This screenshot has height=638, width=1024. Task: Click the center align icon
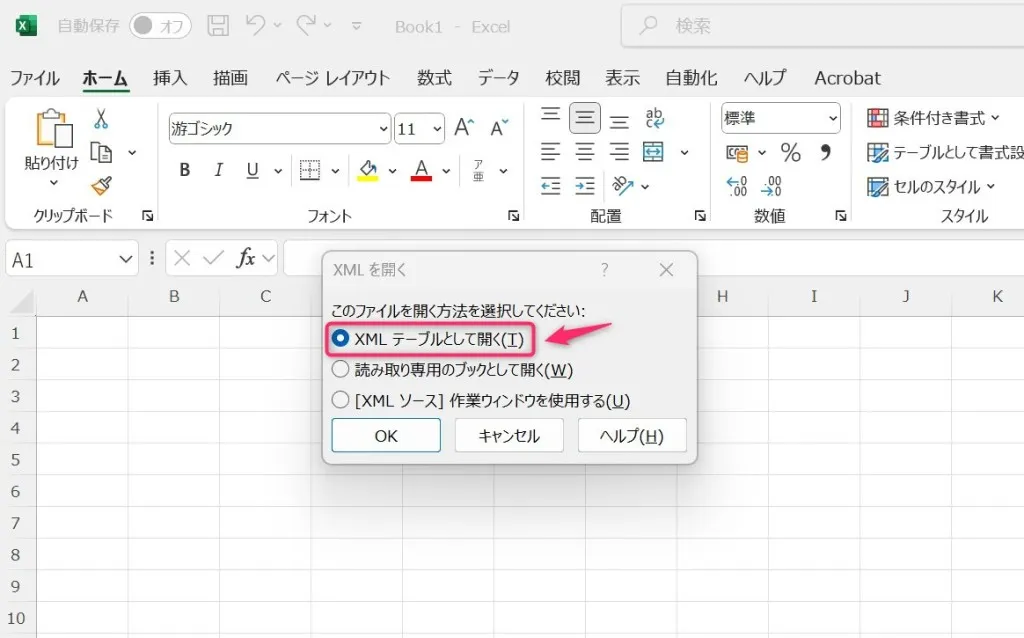585,153
